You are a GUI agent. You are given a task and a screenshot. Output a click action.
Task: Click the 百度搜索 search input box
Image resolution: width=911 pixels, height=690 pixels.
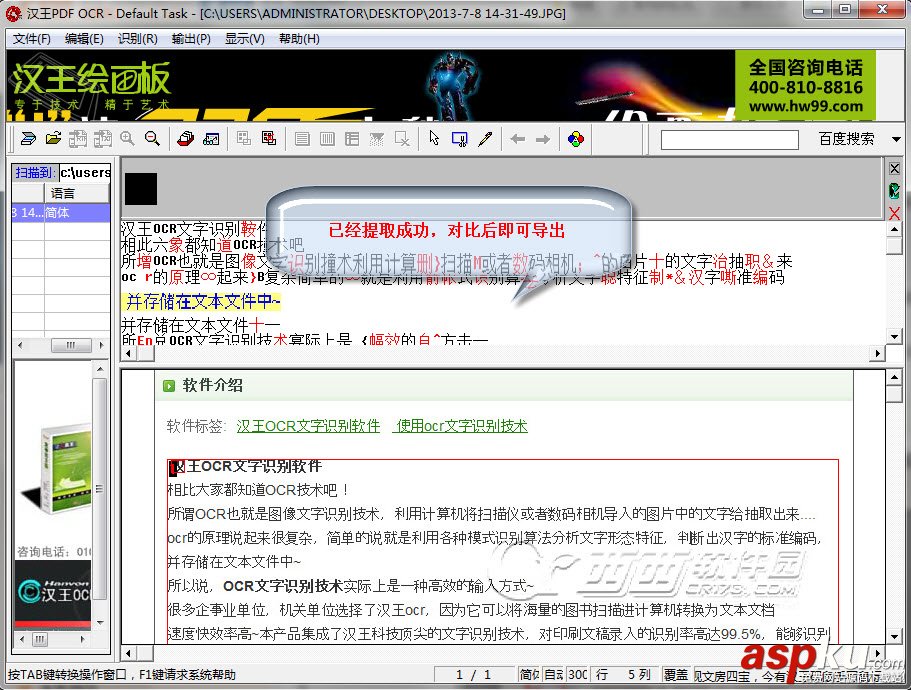(729, 139)
